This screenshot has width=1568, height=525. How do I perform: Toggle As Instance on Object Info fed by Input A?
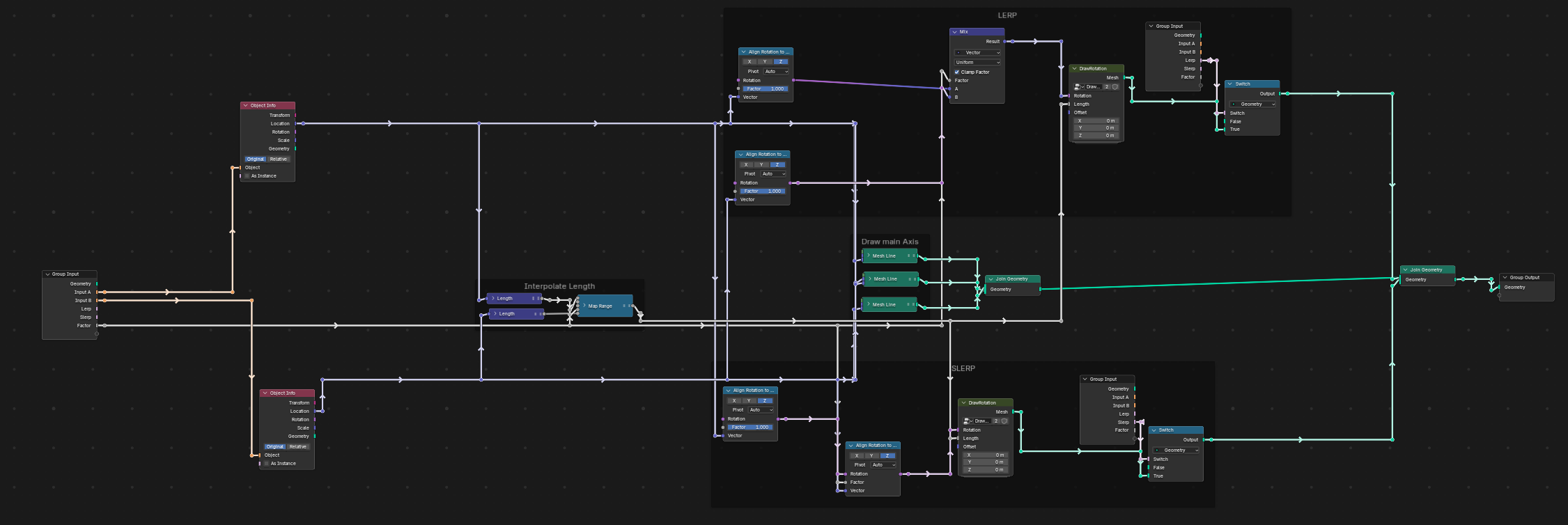point(247,176)
